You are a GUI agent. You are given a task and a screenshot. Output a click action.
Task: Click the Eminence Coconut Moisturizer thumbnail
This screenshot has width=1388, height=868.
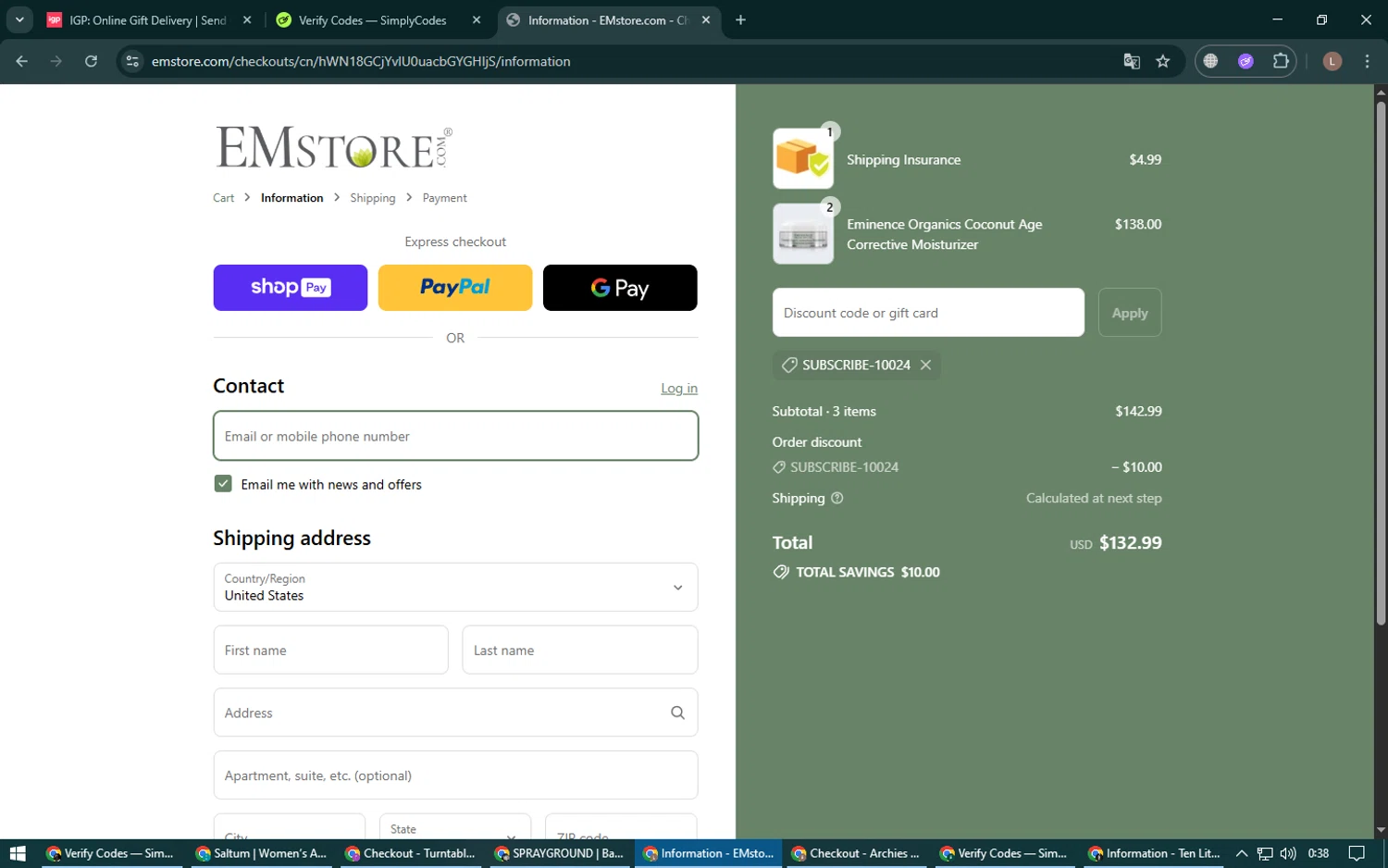[x=802, y=234]
